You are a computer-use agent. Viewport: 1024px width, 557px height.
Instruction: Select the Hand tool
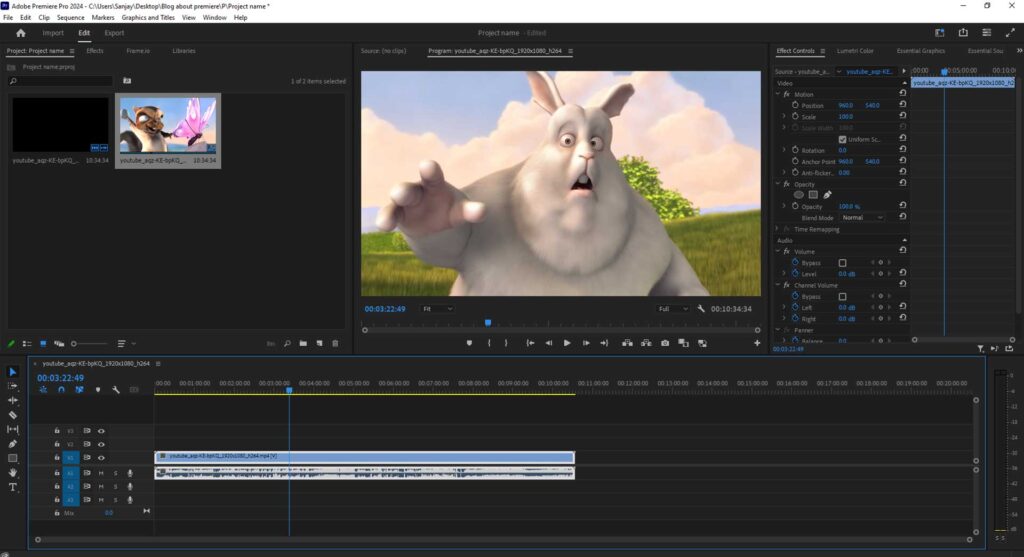click(12, 472)
